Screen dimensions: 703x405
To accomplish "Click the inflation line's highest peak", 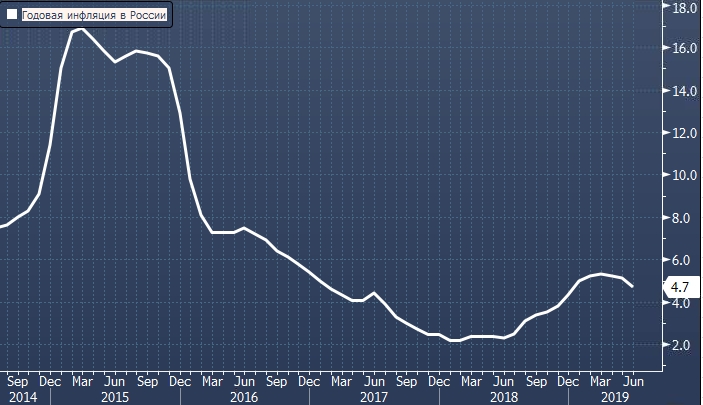I will coord(82,29).
